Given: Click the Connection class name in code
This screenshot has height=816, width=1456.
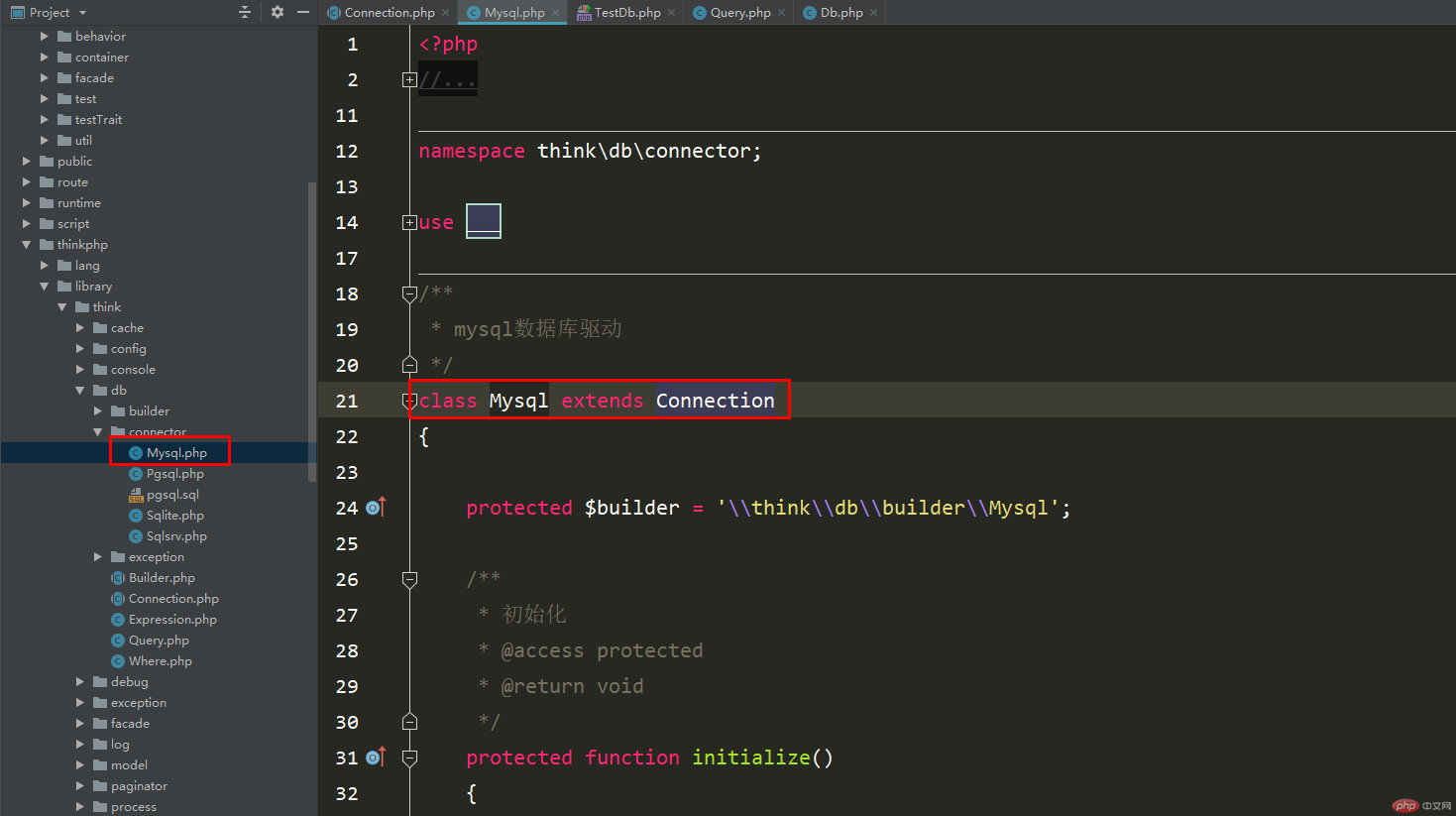Looking at the screenshot, I should tap(715, 401).
